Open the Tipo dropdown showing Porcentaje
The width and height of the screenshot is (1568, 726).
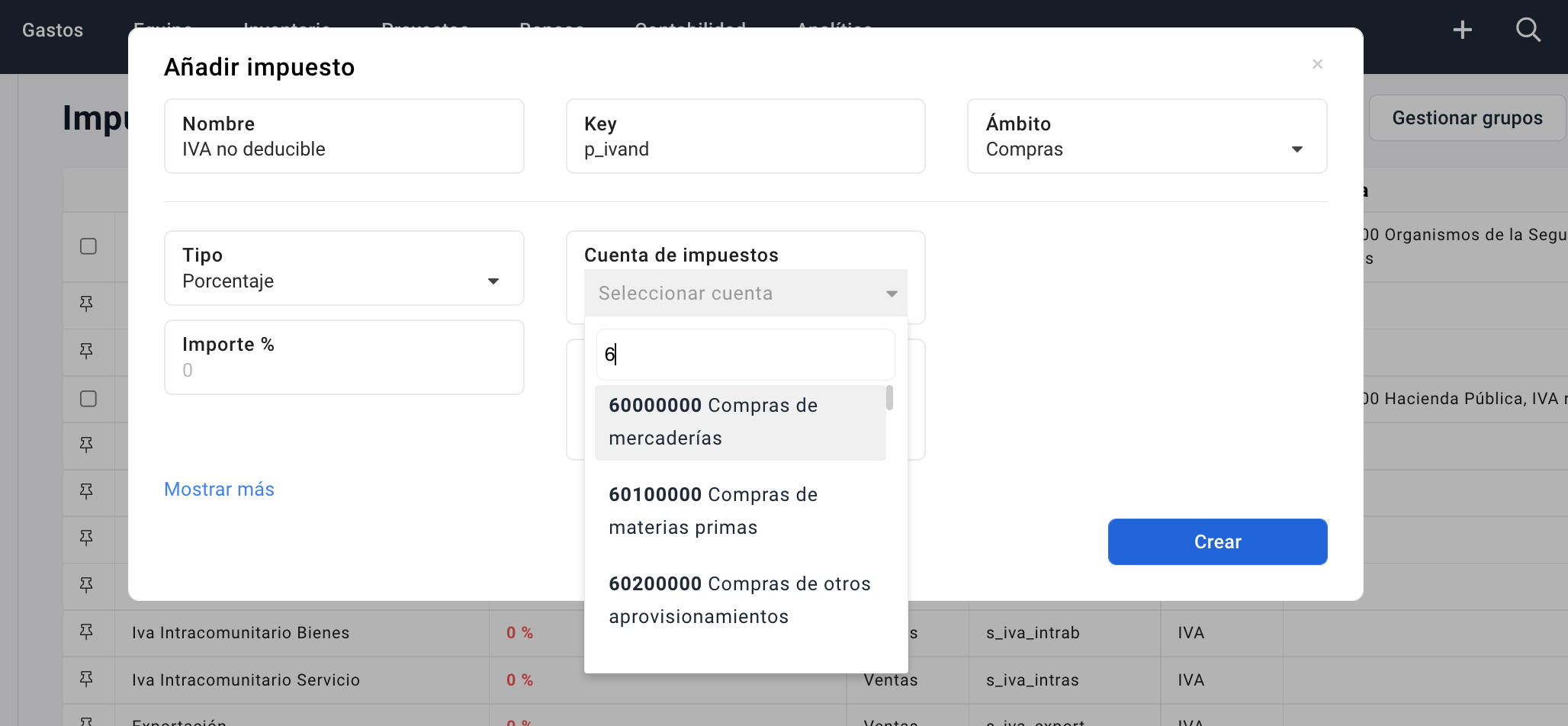(x=344, y=268)
